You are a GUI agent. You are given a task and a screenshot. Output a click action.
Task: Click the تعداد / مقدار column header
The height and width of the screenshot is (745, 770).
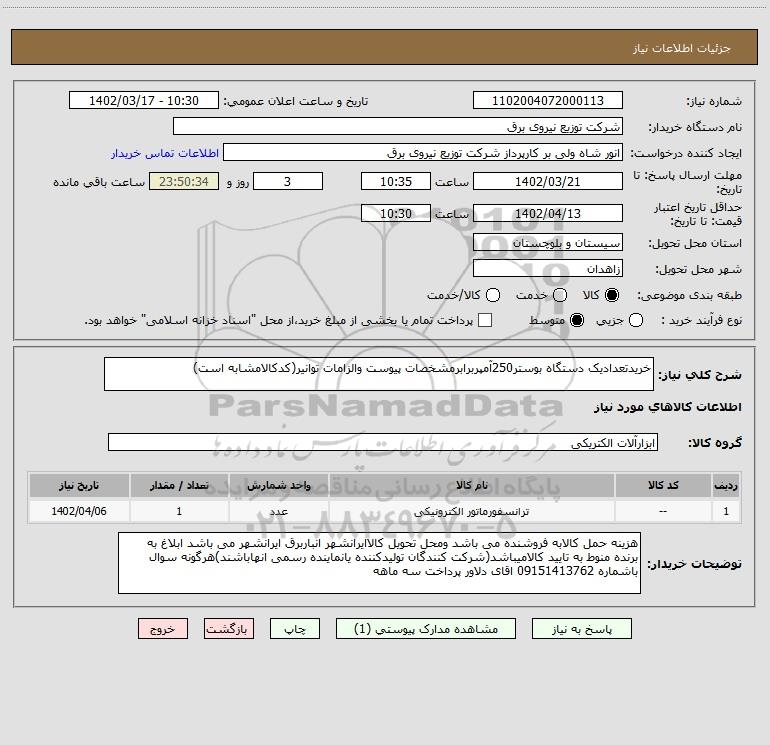[x=179, y=485]
